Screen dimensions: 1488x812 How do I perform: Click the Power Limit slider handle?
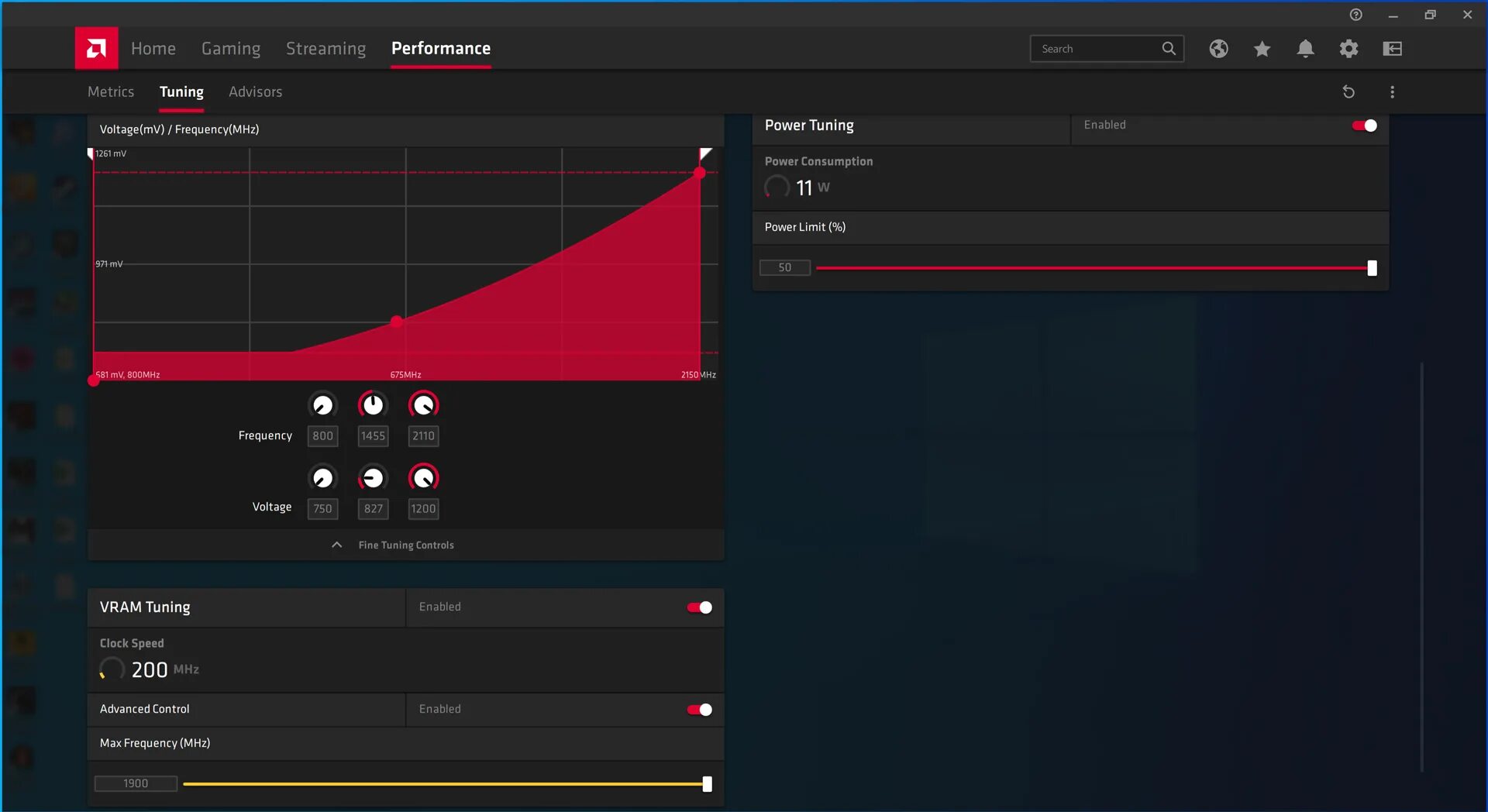point(1372,268)
